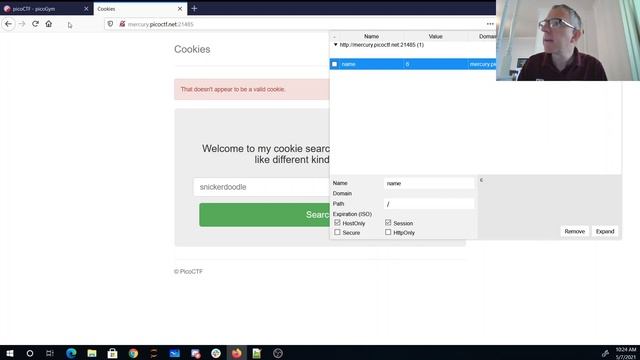
Task: Click the Expand button
Action: (604, 231)
